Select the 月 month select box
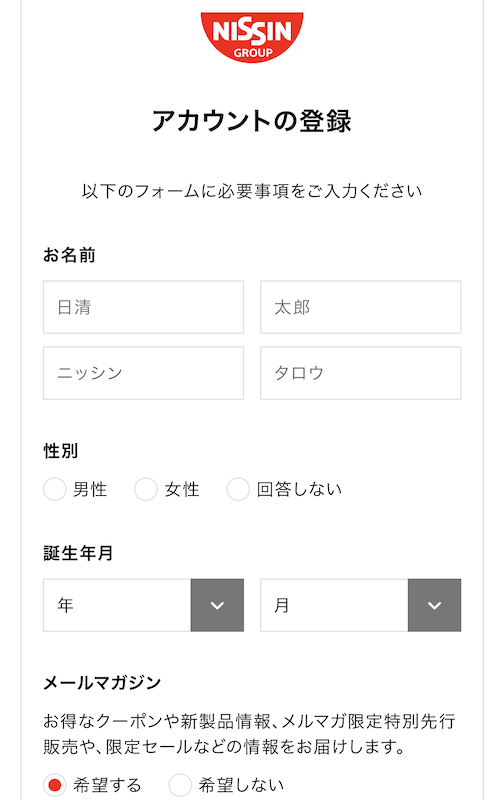Image resolution: width=500 pixels, height=800 pixels. [361, 605]
